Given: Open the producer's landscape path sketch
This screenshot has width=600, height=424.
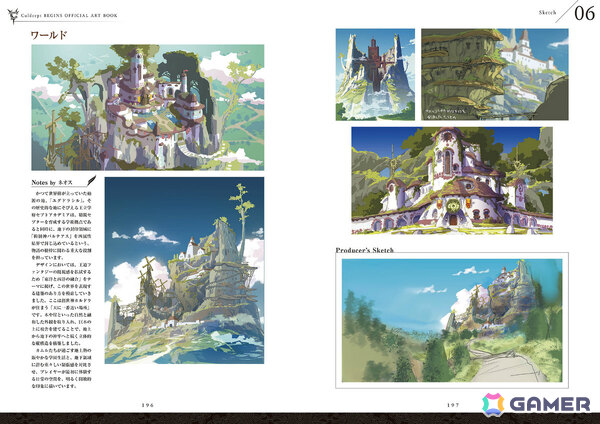Looking at the screenshot, I should pyautogui.click(x=452, y=320).
